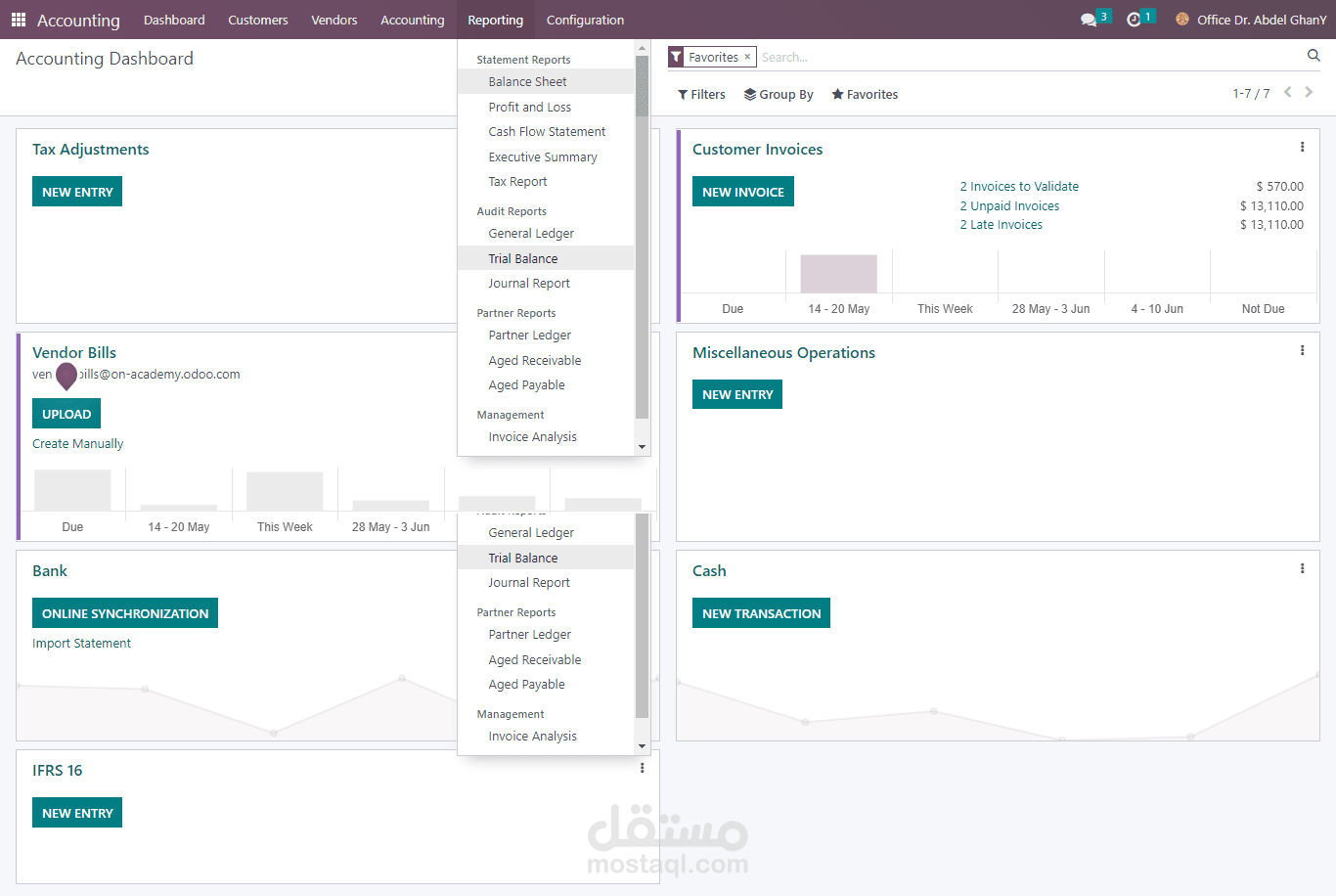
Task: Open the activities clock icon
Action: (1134, 20)
